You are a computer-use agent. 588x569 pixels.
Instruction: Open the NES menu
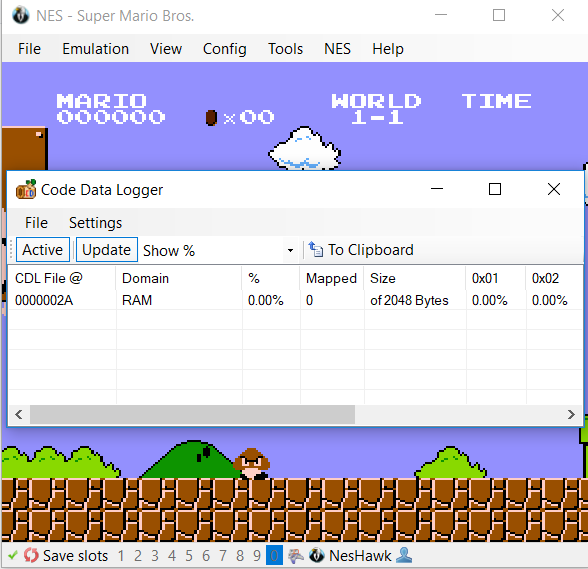338,49
